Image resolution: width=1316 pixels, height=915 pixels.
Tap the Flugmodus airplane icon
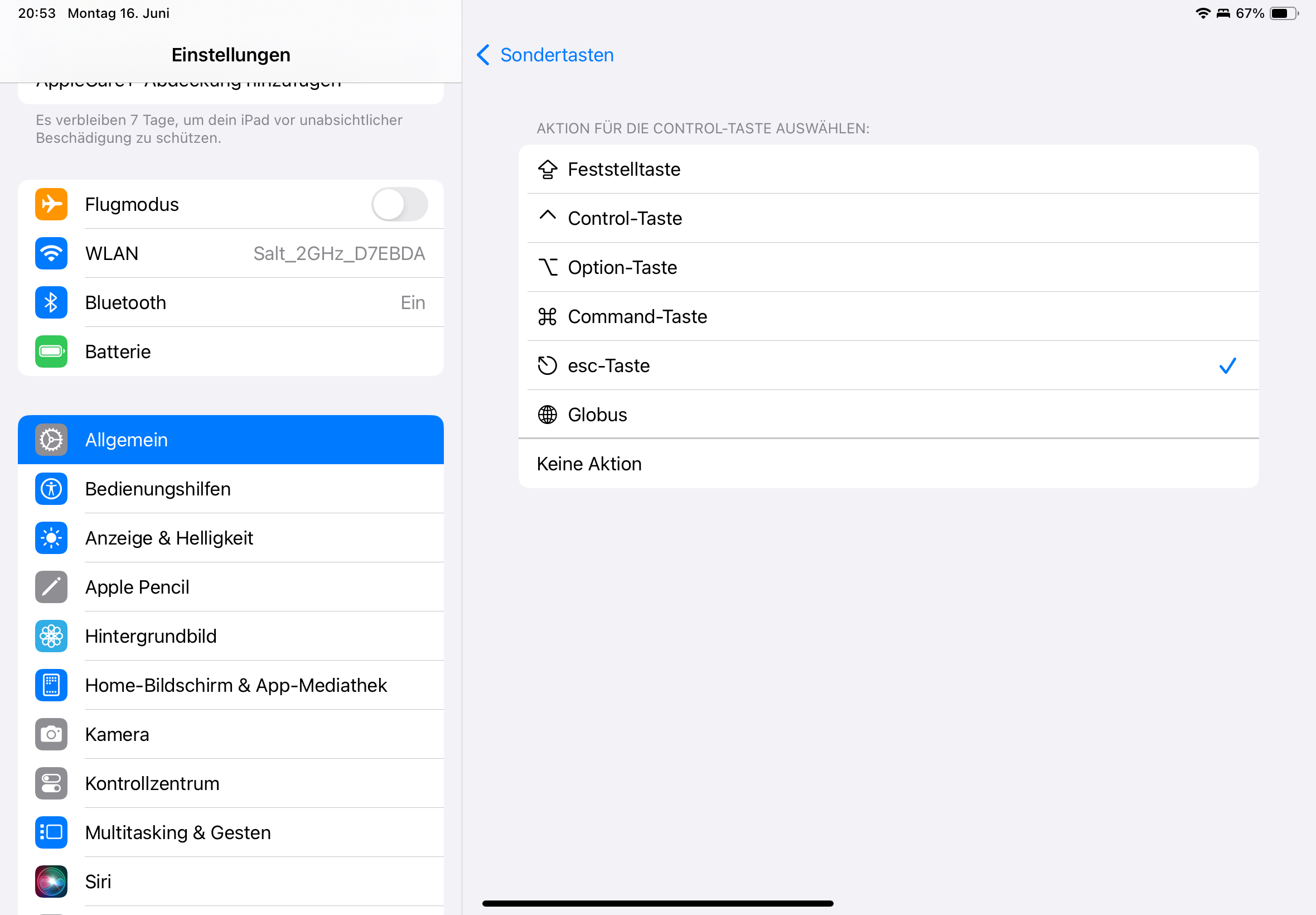pos(51,204)
